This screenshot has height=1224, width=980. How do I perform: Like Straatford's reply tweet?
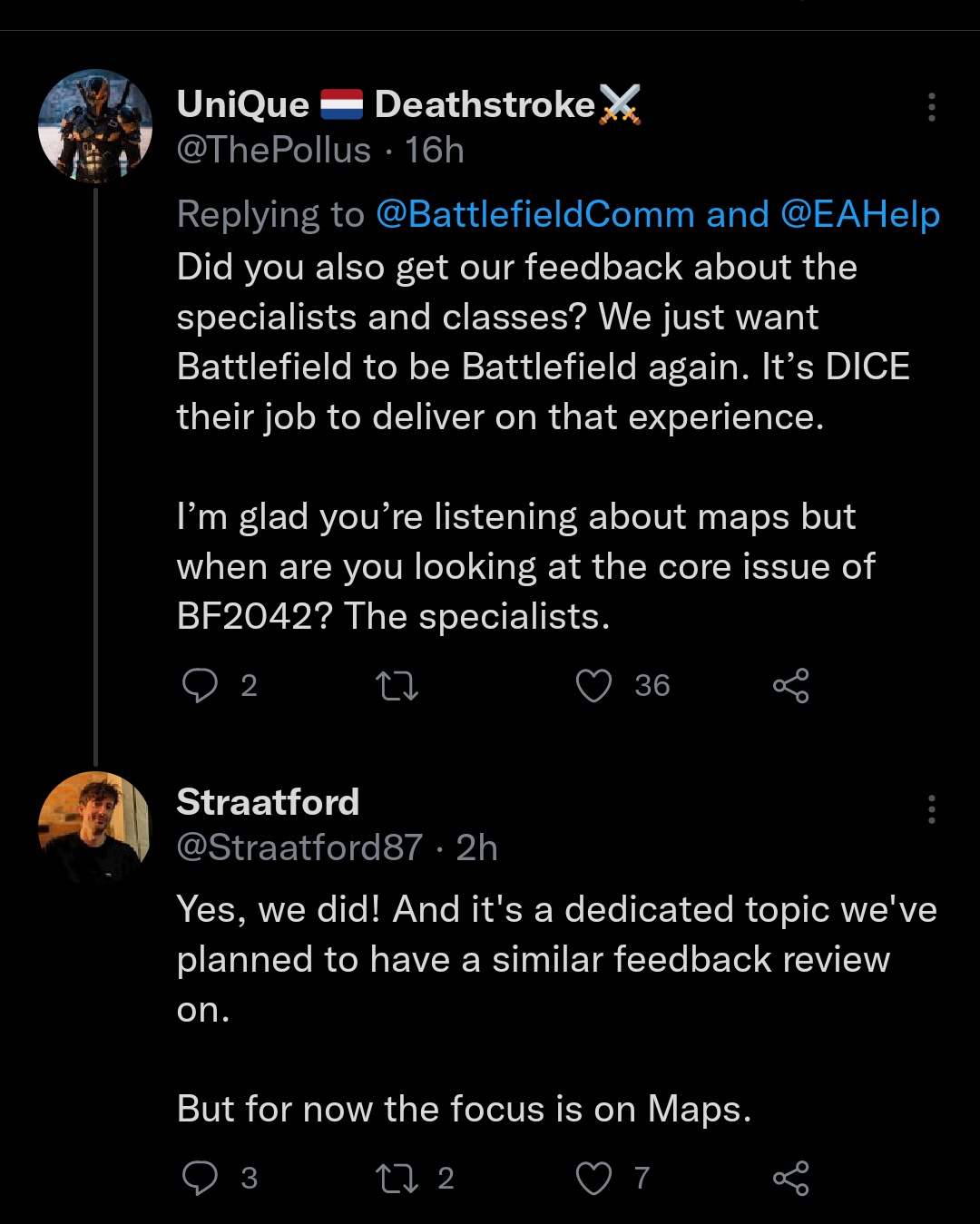point(594,1178)
